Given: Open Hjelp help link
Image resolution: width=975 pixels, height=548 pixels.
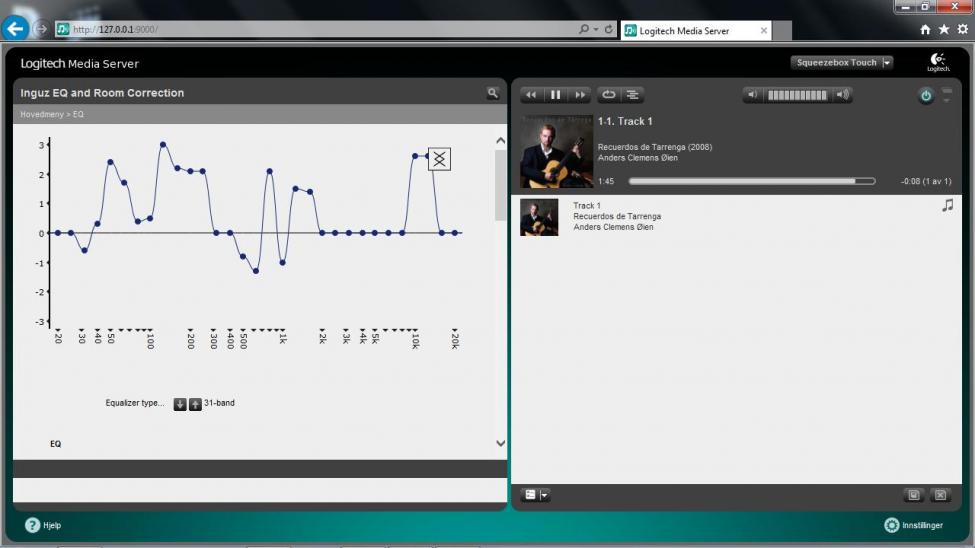Looking at the screenshot, I should tap(43, 526).
